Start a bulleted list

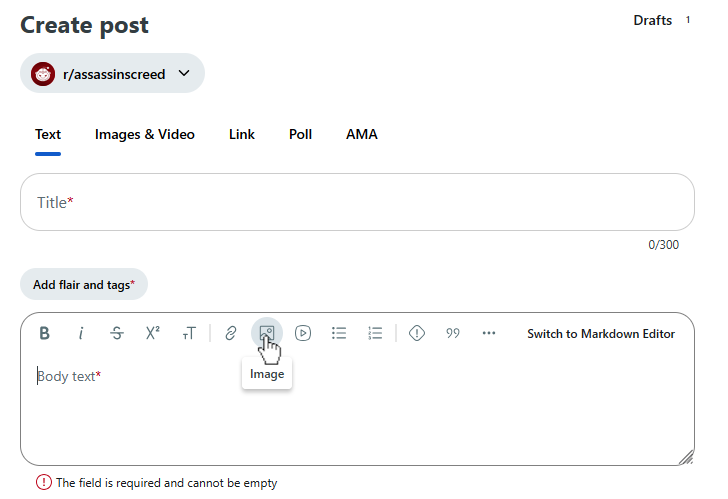tap(339, 334)
